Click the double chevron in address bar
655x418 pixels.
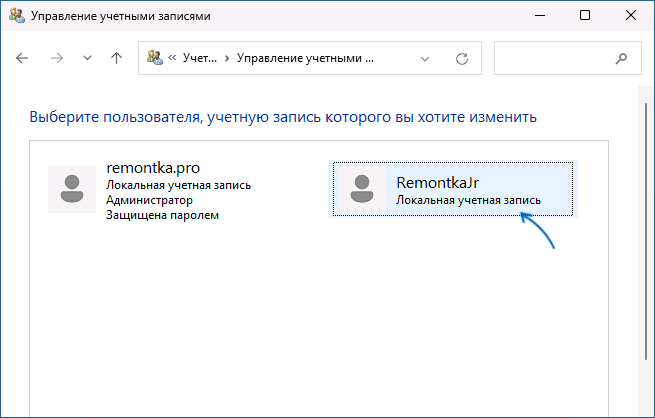[x=172, y=58]
